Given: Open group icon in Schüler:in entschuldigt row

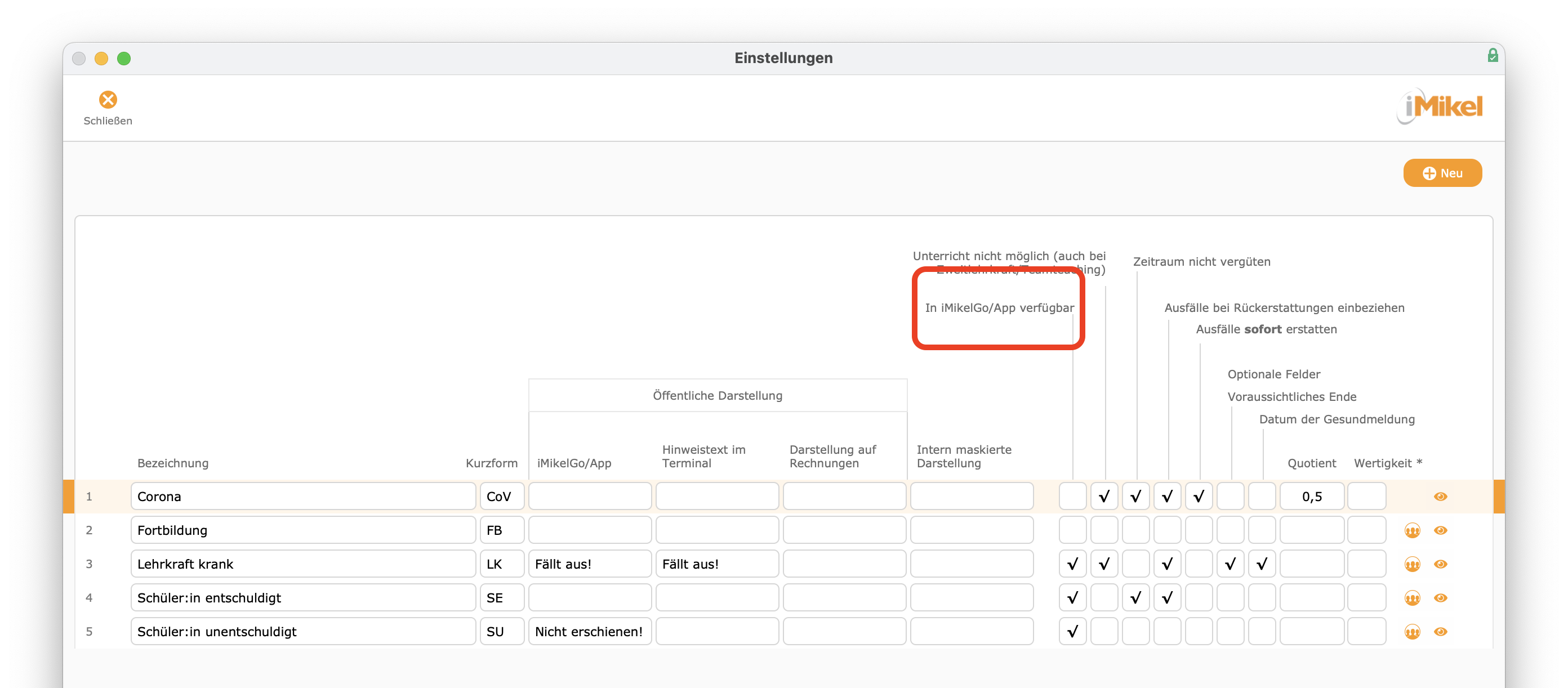Looking at the screenshot, I should [x=1411, y=598].
